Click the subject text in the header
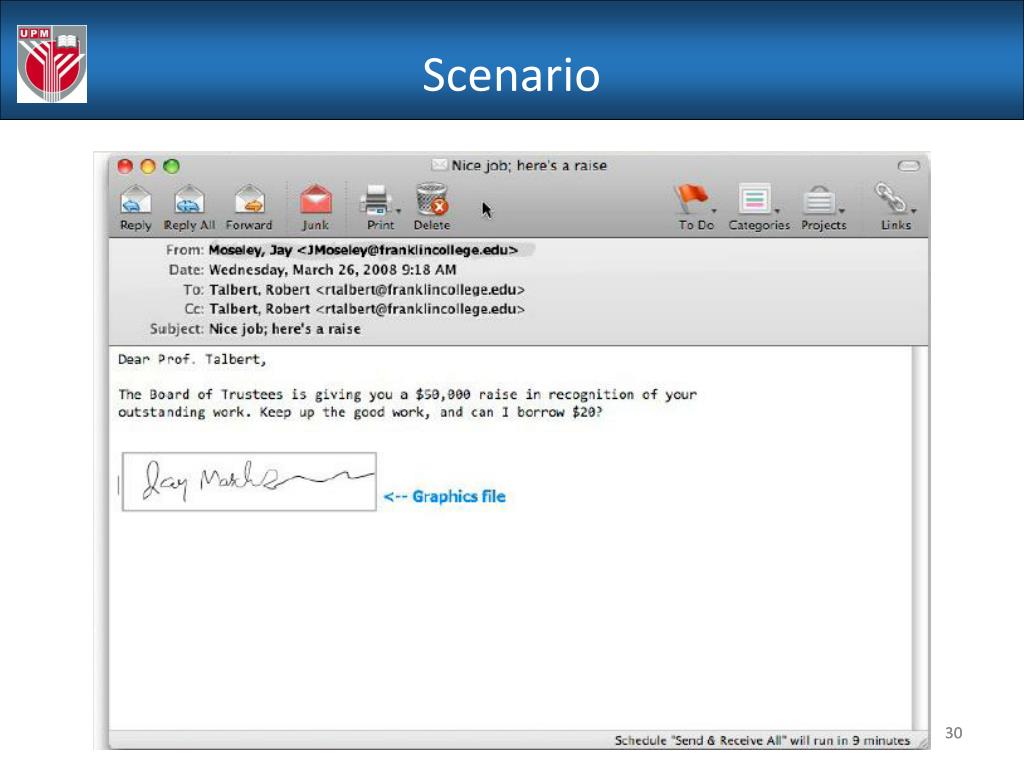The image size is (1024, 768). point(285,329)
